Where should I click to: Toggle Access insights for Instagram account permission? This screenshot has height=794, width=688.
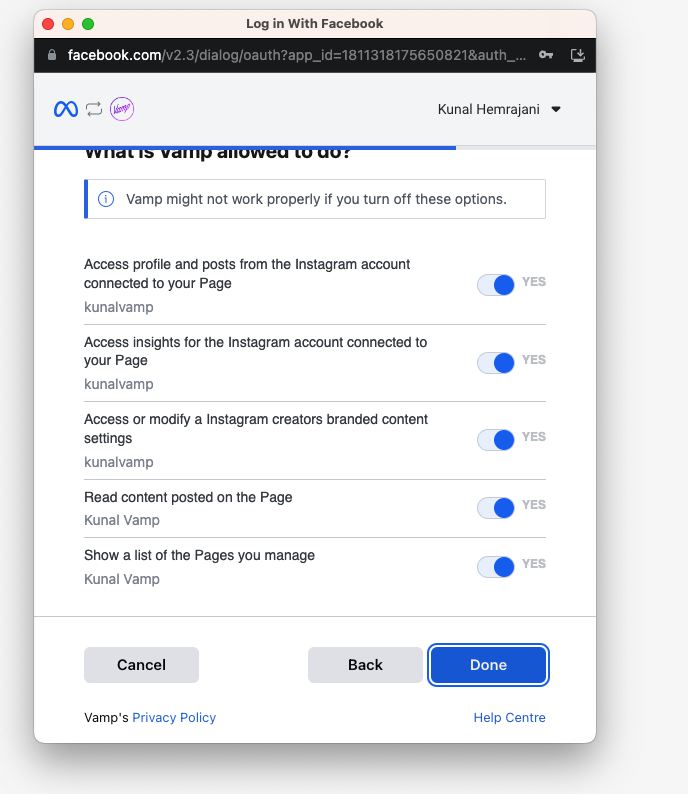(496, 363)
